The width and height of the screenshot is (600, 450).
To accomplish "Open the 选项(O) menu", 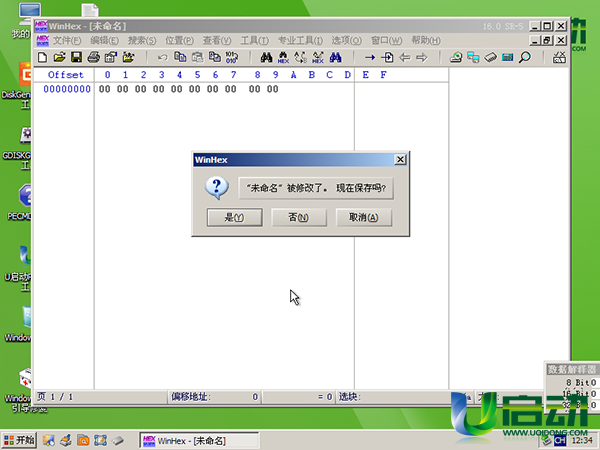I will point(346,41).
